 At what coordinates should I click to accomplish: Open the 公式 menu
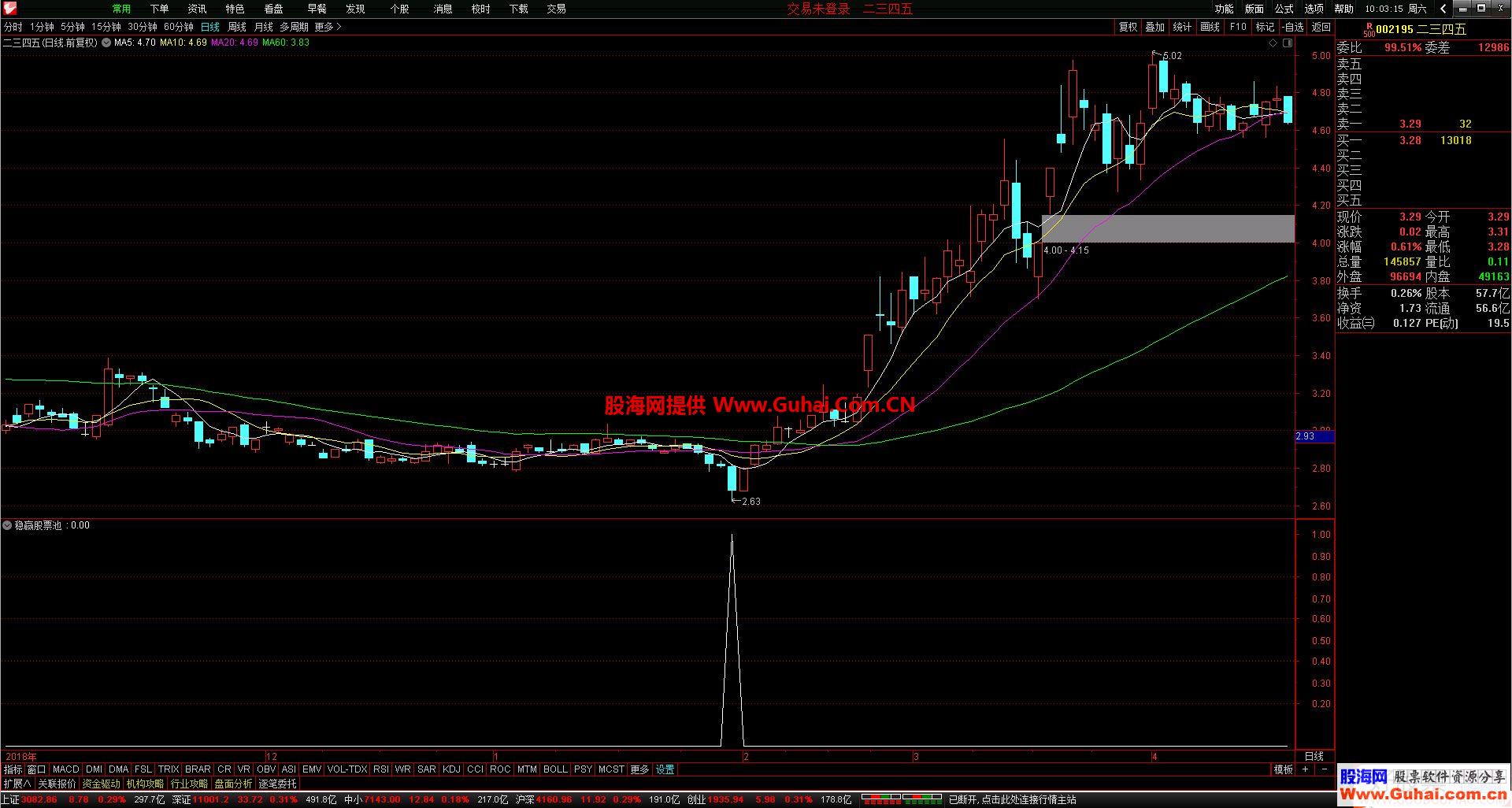1284,9
